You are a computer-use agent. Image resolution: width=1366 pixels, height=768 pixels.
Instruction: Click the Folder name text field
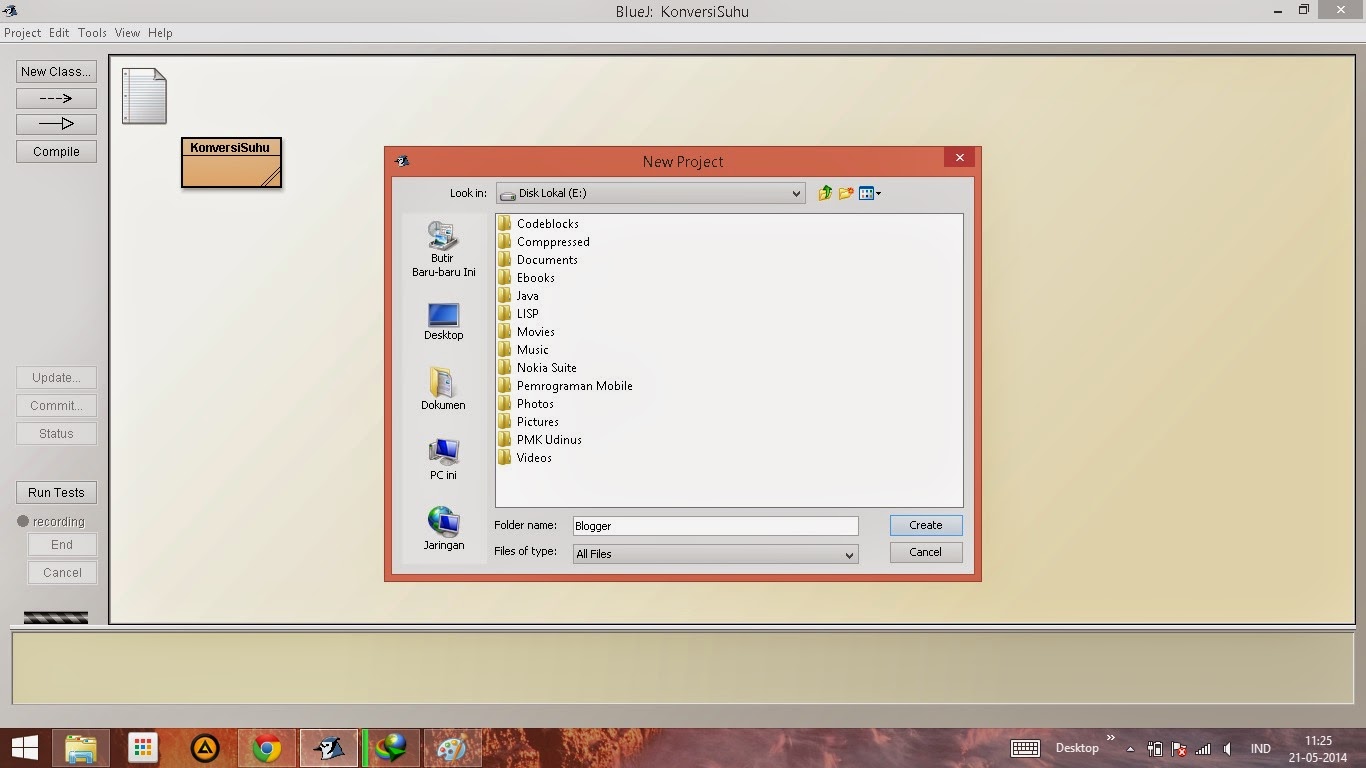[715, 526]
